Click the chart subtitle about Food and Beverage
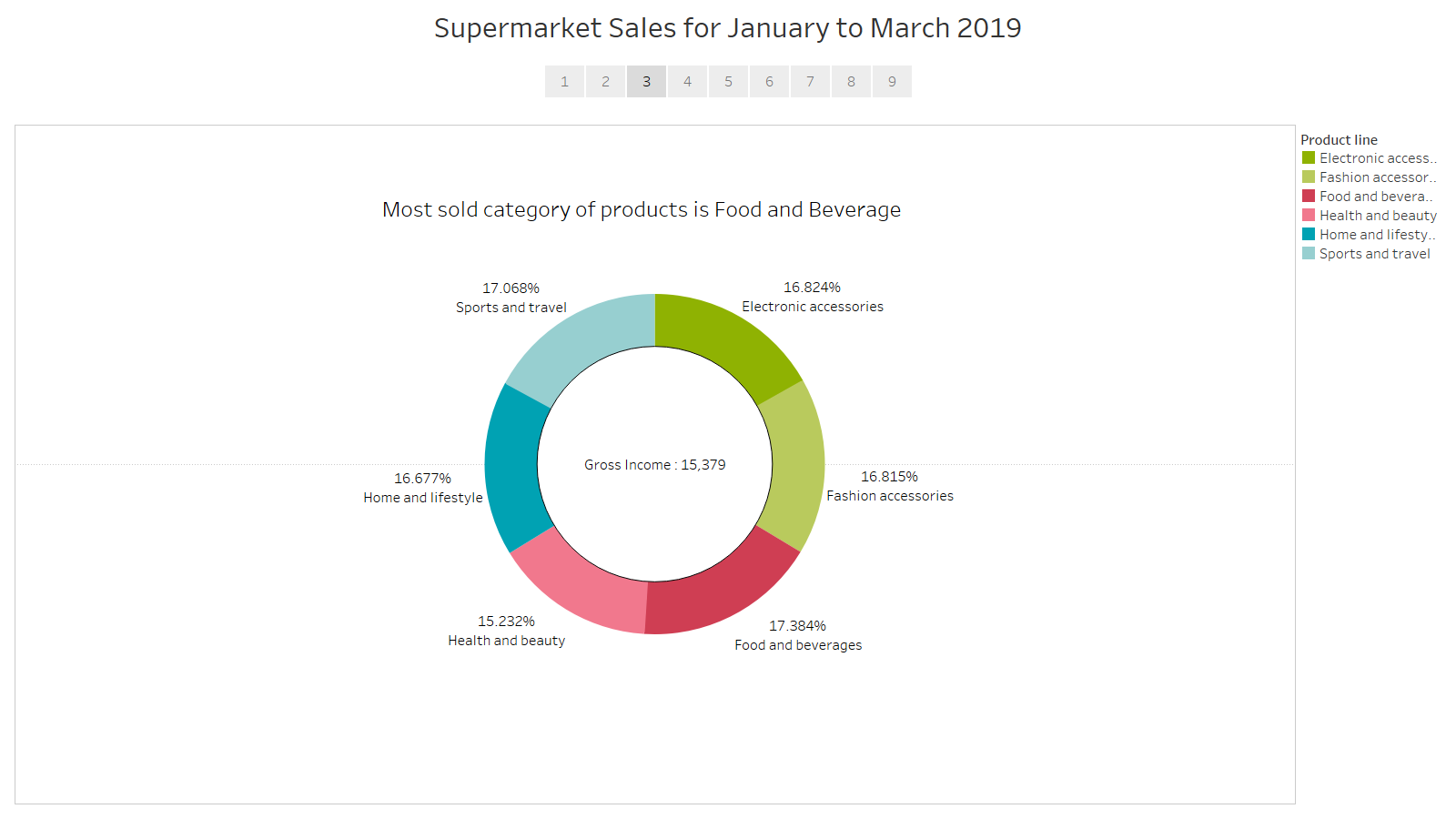Screen dimensions: 1456x819 point(642,209)
